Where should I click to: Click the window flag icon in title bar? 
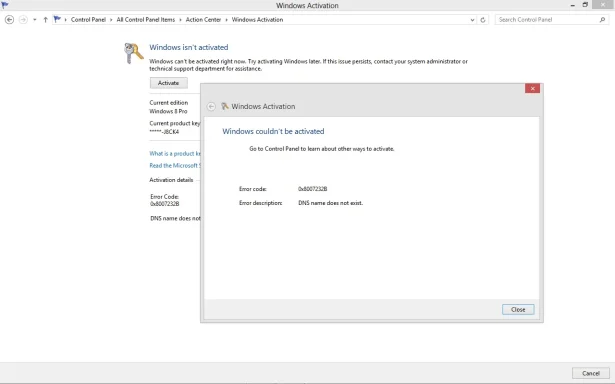point(5,5)
